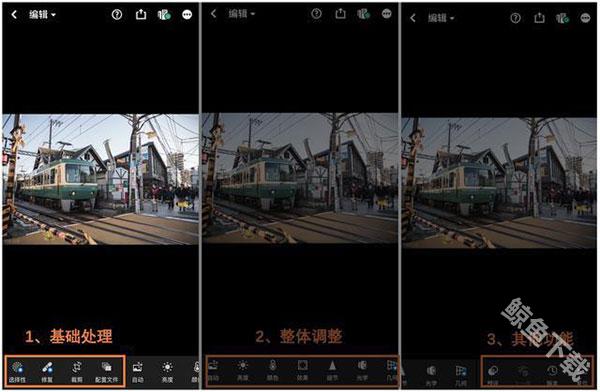The width and height of the screenshot is (600, 392).
Task: Tap the cloud sync icon on the middle screen
Action: click(364, 14)
